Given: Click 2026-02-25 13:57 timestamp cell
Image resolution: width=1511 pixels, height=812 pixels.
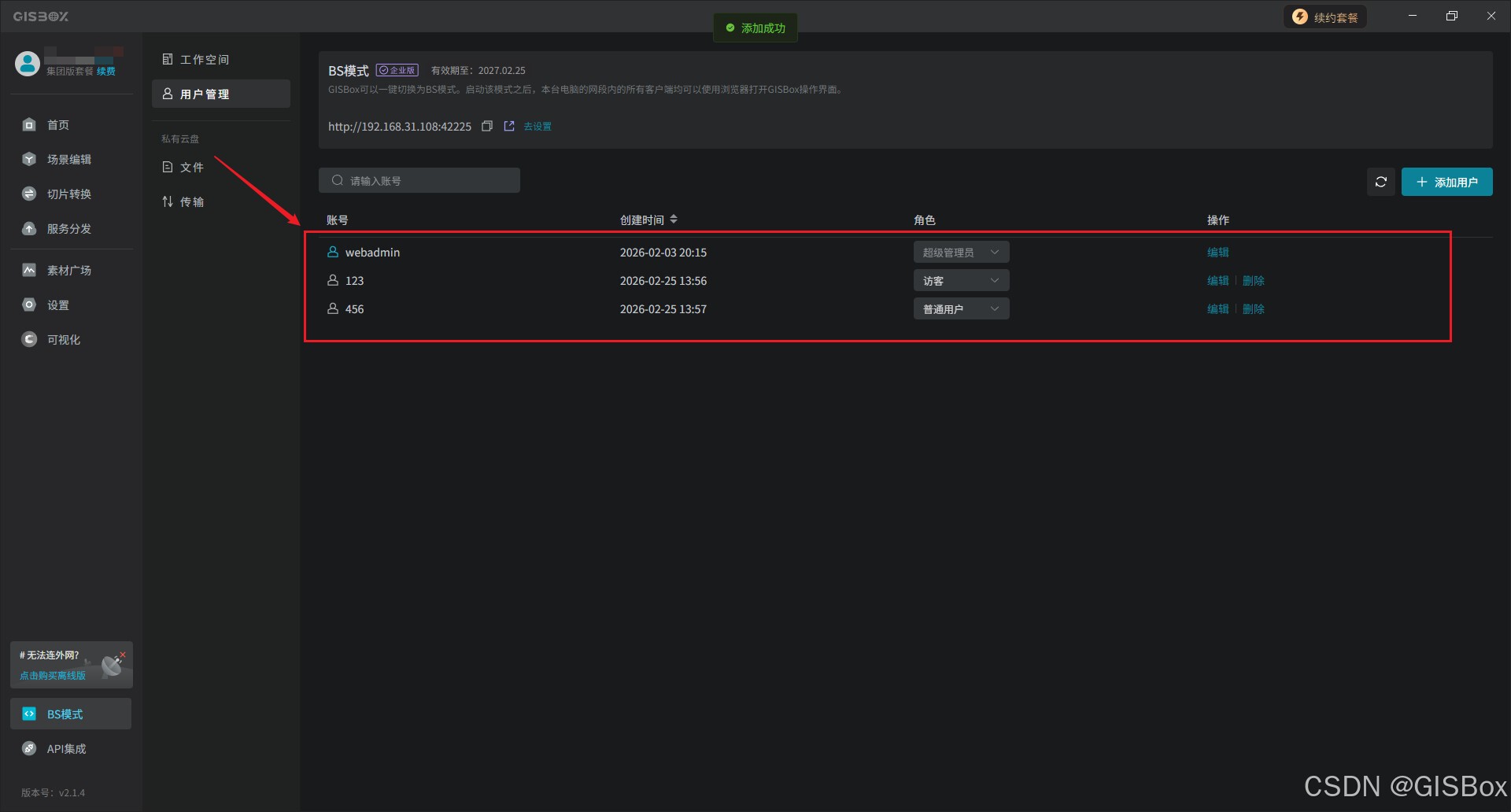Looking at the screenshot, I should (663, 308).
